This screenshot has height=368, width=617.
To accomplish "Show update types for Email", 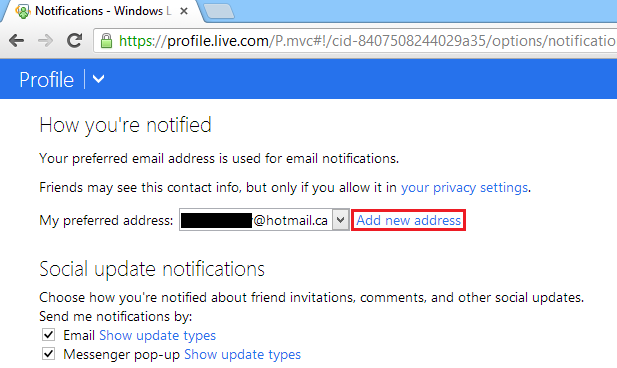I will [157, 335].
